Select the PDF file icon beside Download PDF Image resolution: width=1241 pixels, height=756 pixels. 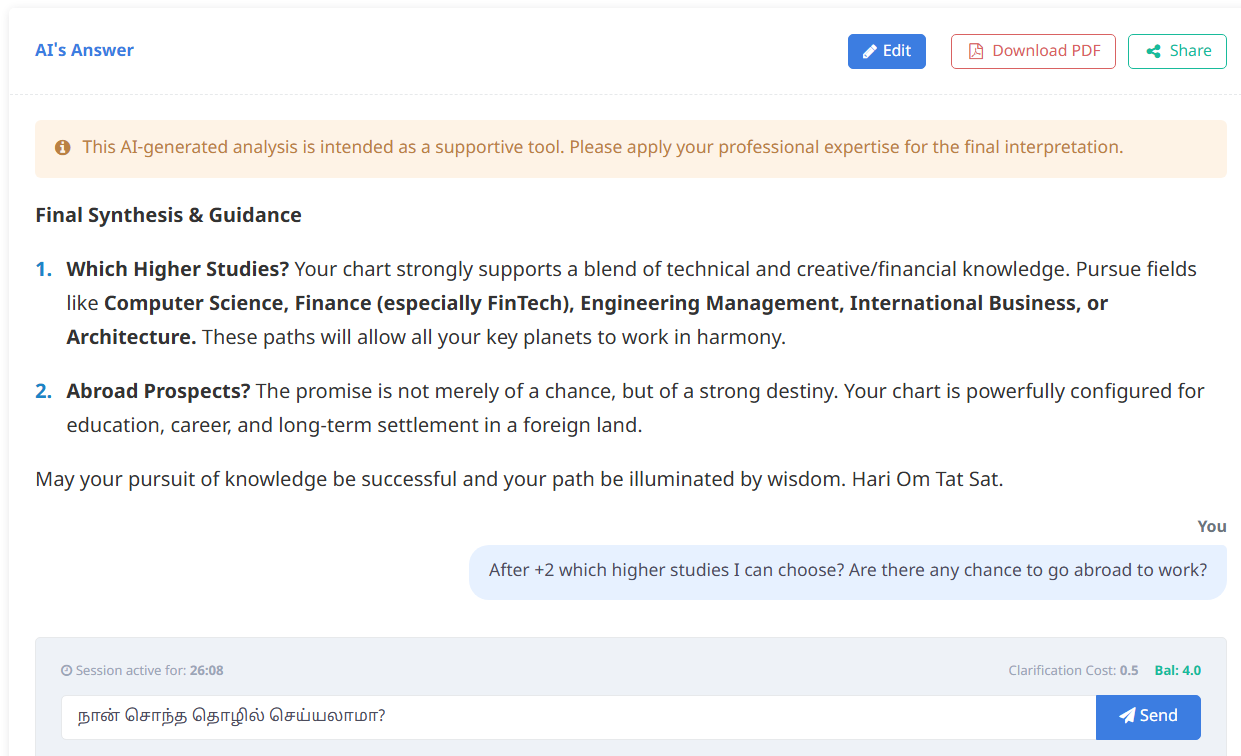974,51
